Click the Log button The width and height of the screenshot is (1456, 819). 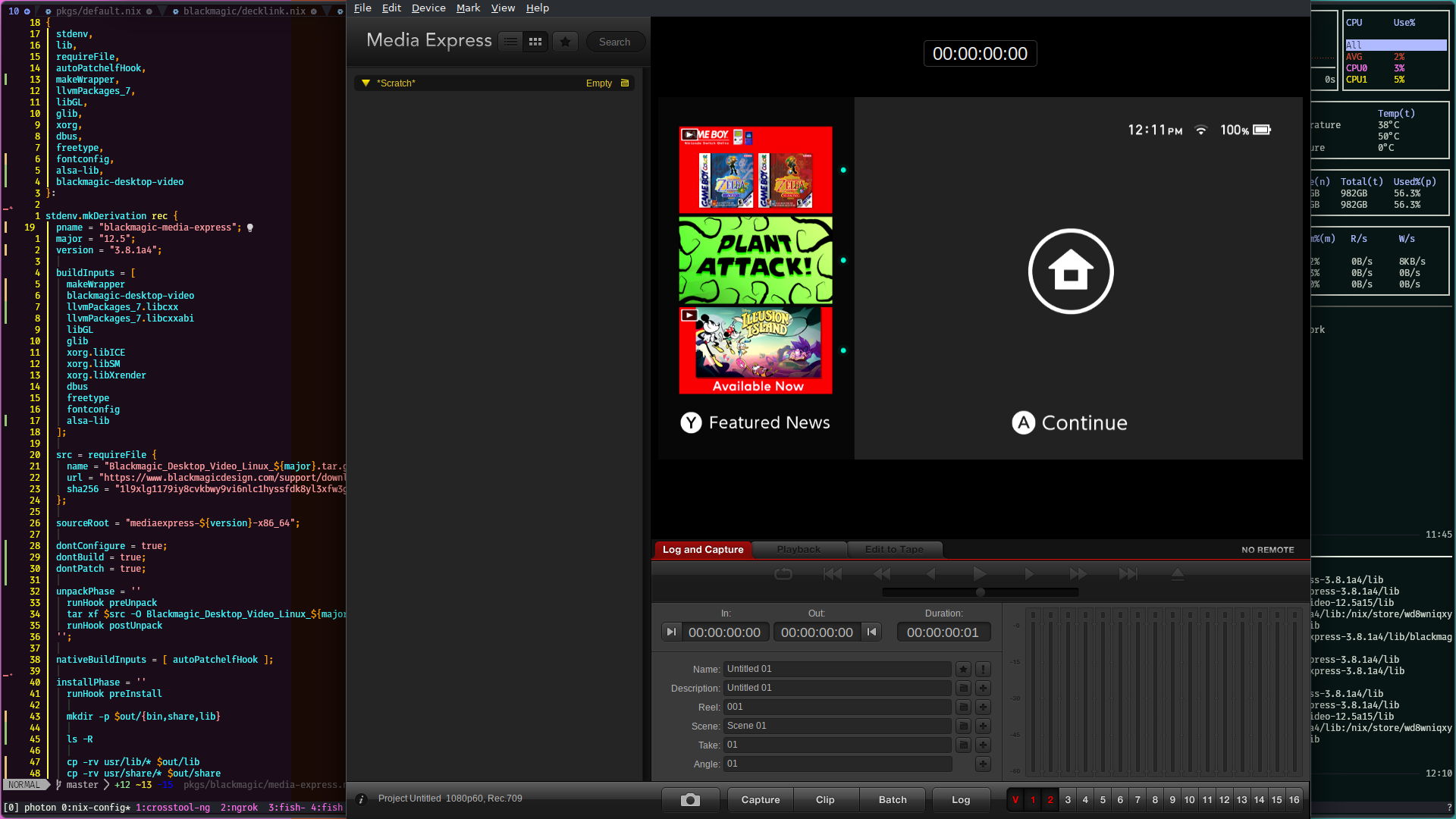pyautogui.click(x=961, y=800)
